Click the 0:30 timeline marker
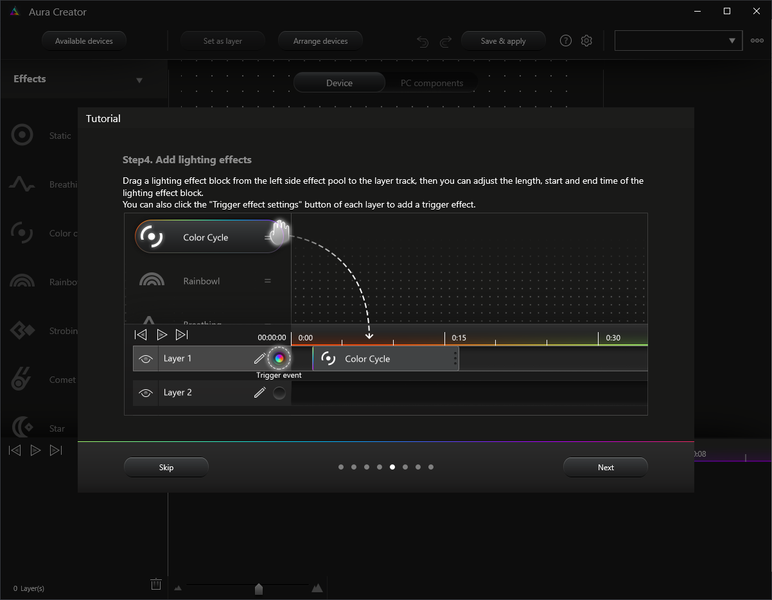Viewport: 772px width, 600px height. pos(613,338)
